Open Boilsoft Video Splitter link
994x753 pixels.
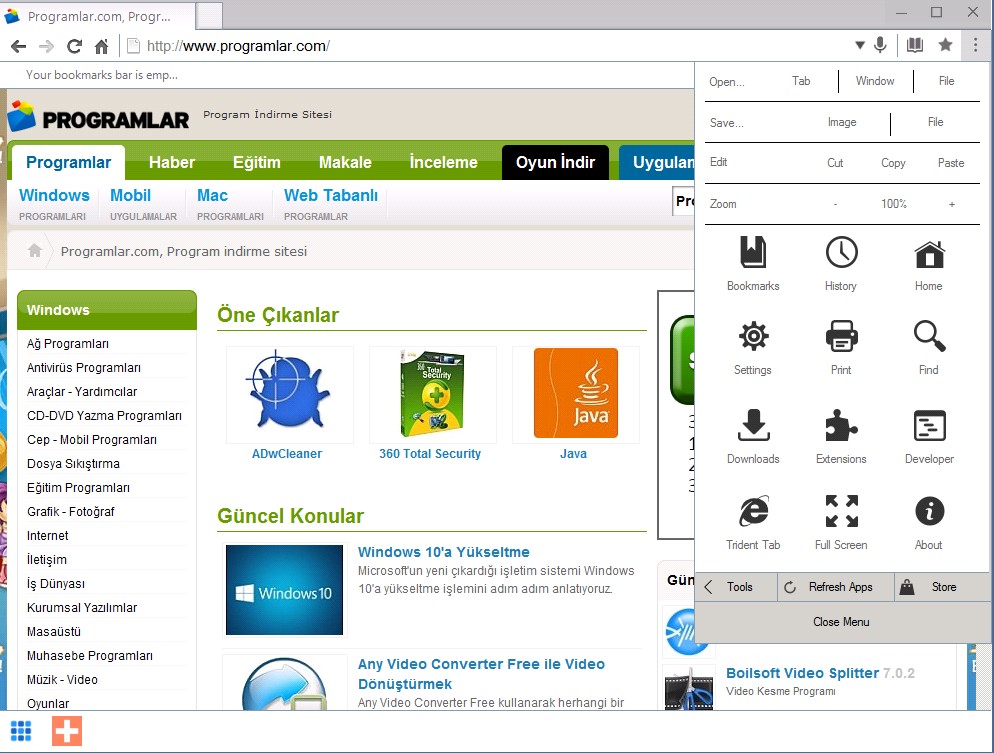click(x=803, y=673)
